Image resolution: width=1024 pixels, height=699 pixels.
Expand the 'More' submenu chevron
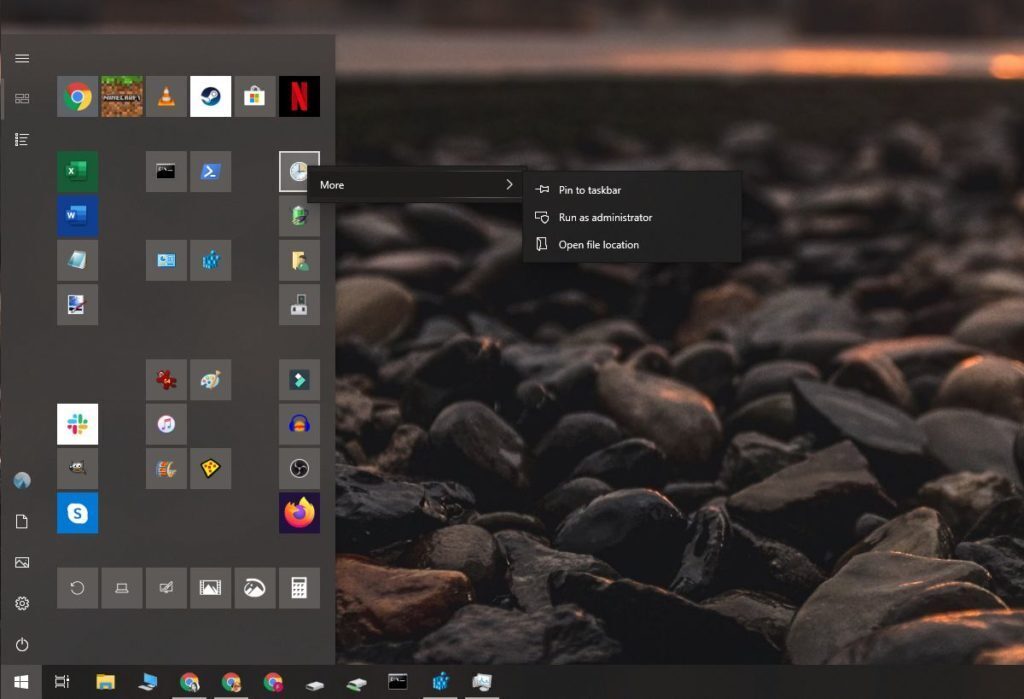[x=509, y=184]
